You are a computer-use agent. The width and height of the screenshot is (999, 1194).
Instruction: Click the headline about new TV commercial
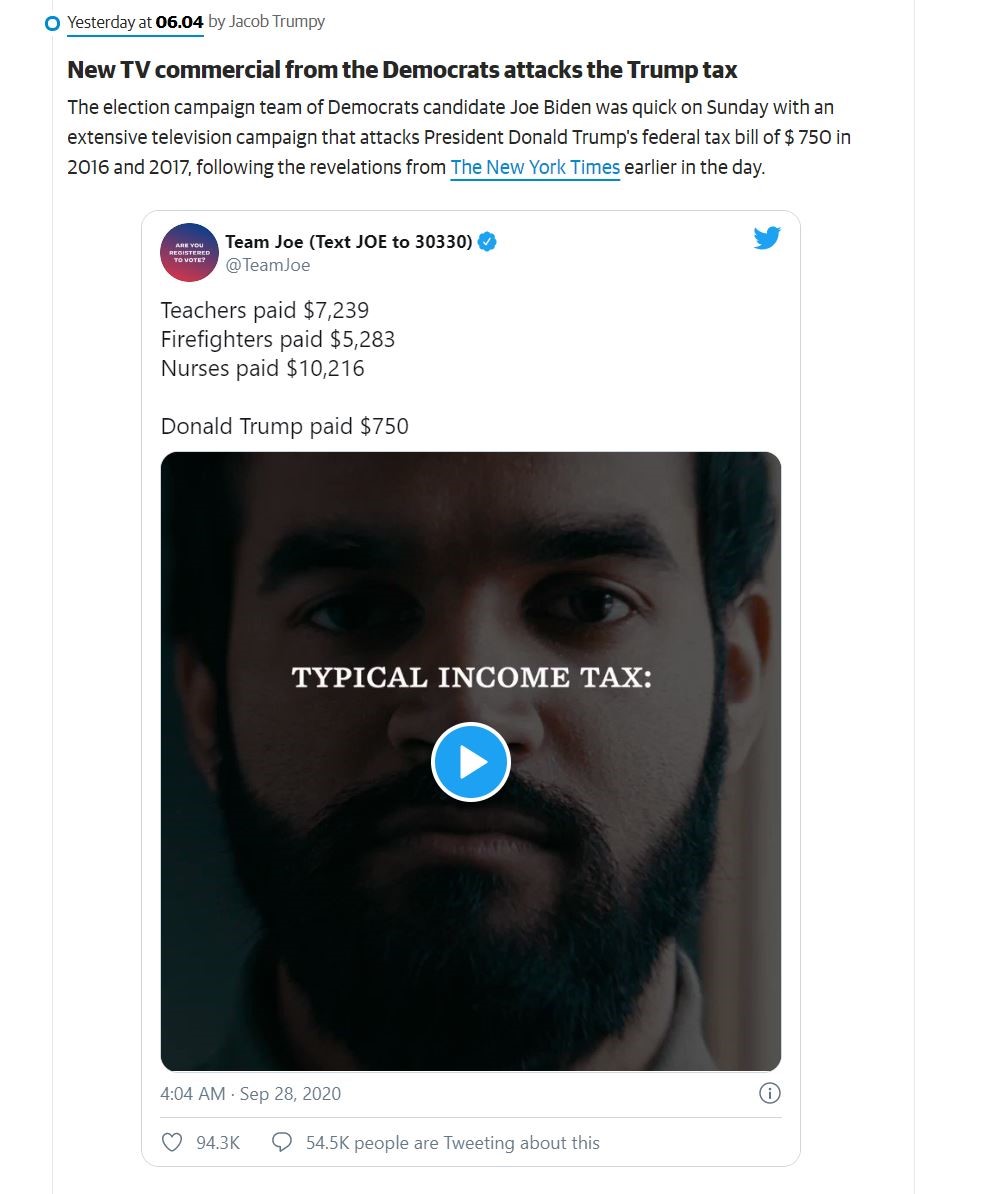(x=402, y=70)
